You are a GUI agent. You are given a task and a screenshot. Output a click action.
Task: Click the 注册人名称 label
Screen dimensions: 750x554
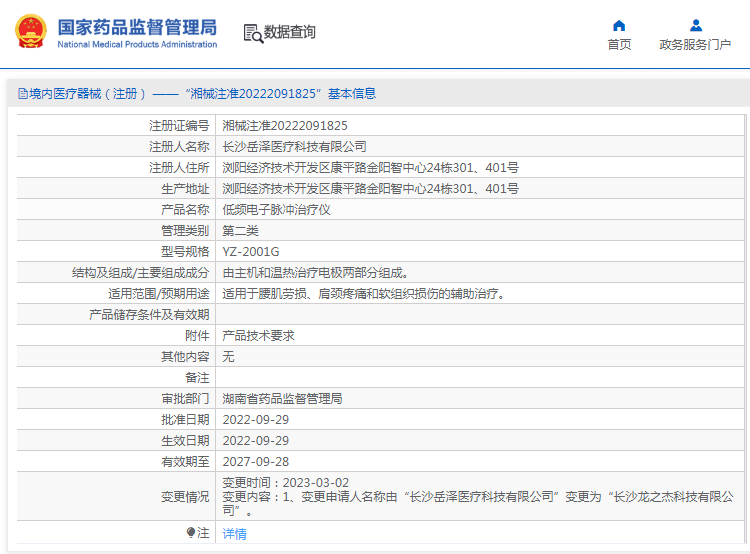[x=179, y=147]
